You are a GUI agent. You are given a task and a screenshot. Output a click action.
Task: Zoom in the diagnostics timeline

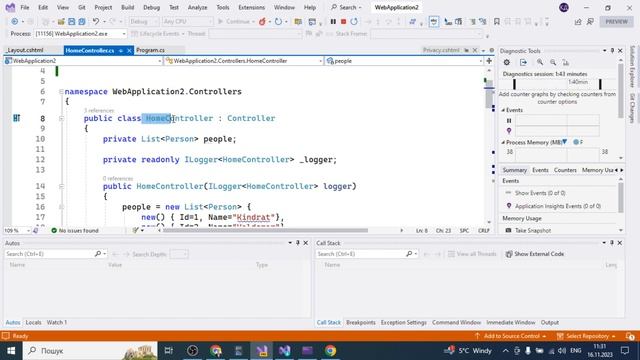coord(540,62)
